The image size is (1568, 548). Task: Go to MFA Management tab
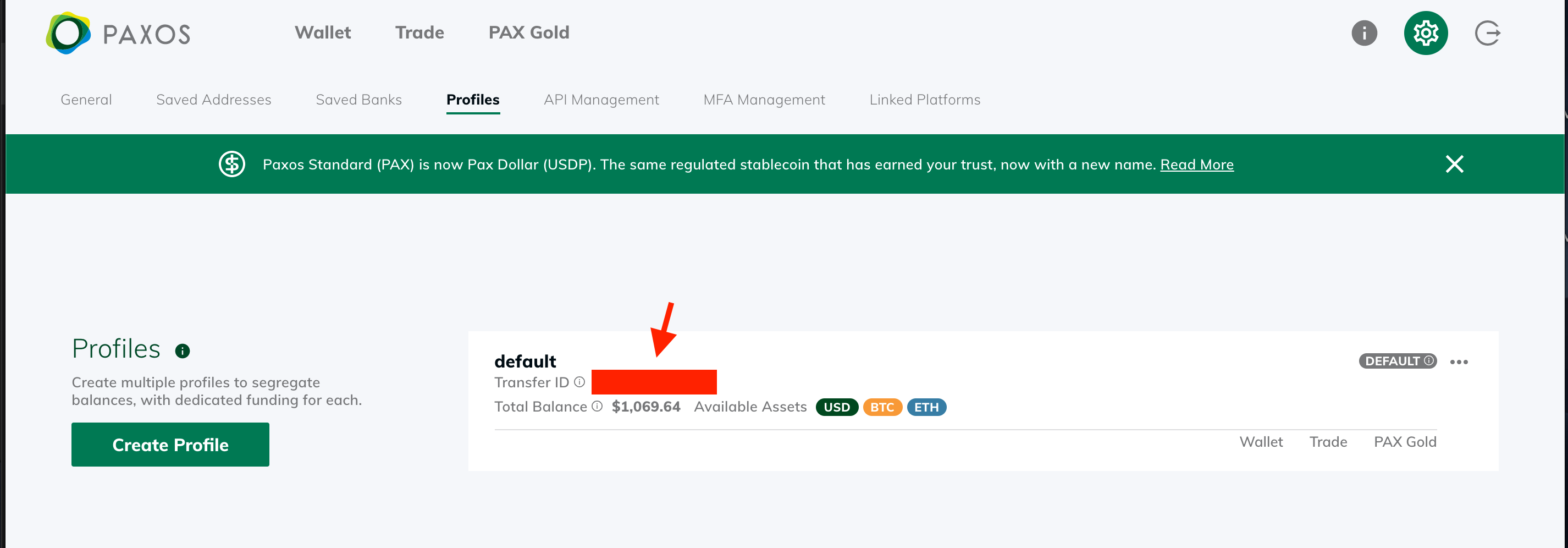(x=764, y=100)
